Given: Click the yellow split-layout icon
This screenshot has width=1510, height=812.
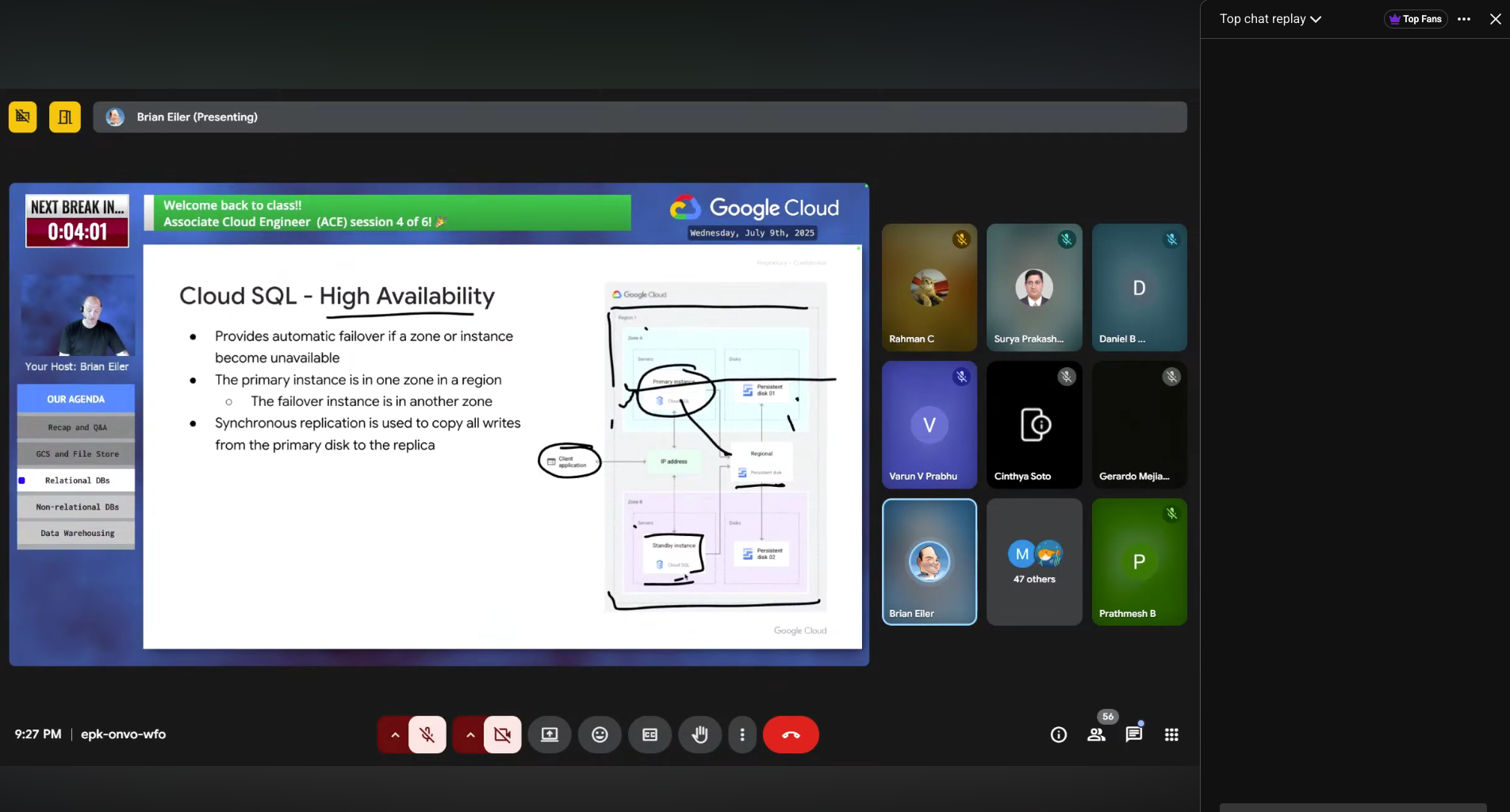Looking at the screenshot, I should pos(65,117).
